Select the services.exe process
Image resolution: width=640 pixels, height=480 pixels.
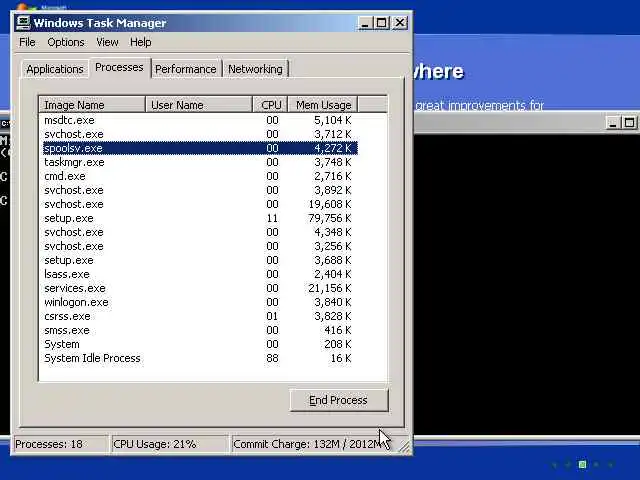[200, 288]
